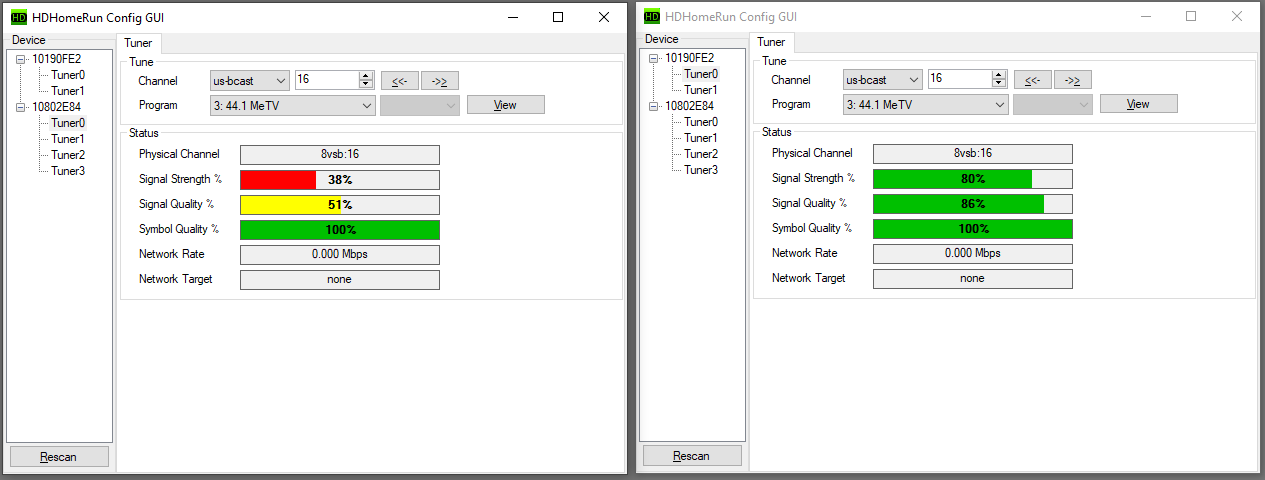The image size is (1265, 480).
Task: Select Tuner1 under 10190FE2 in right window
Action: (x=701, y=90)
